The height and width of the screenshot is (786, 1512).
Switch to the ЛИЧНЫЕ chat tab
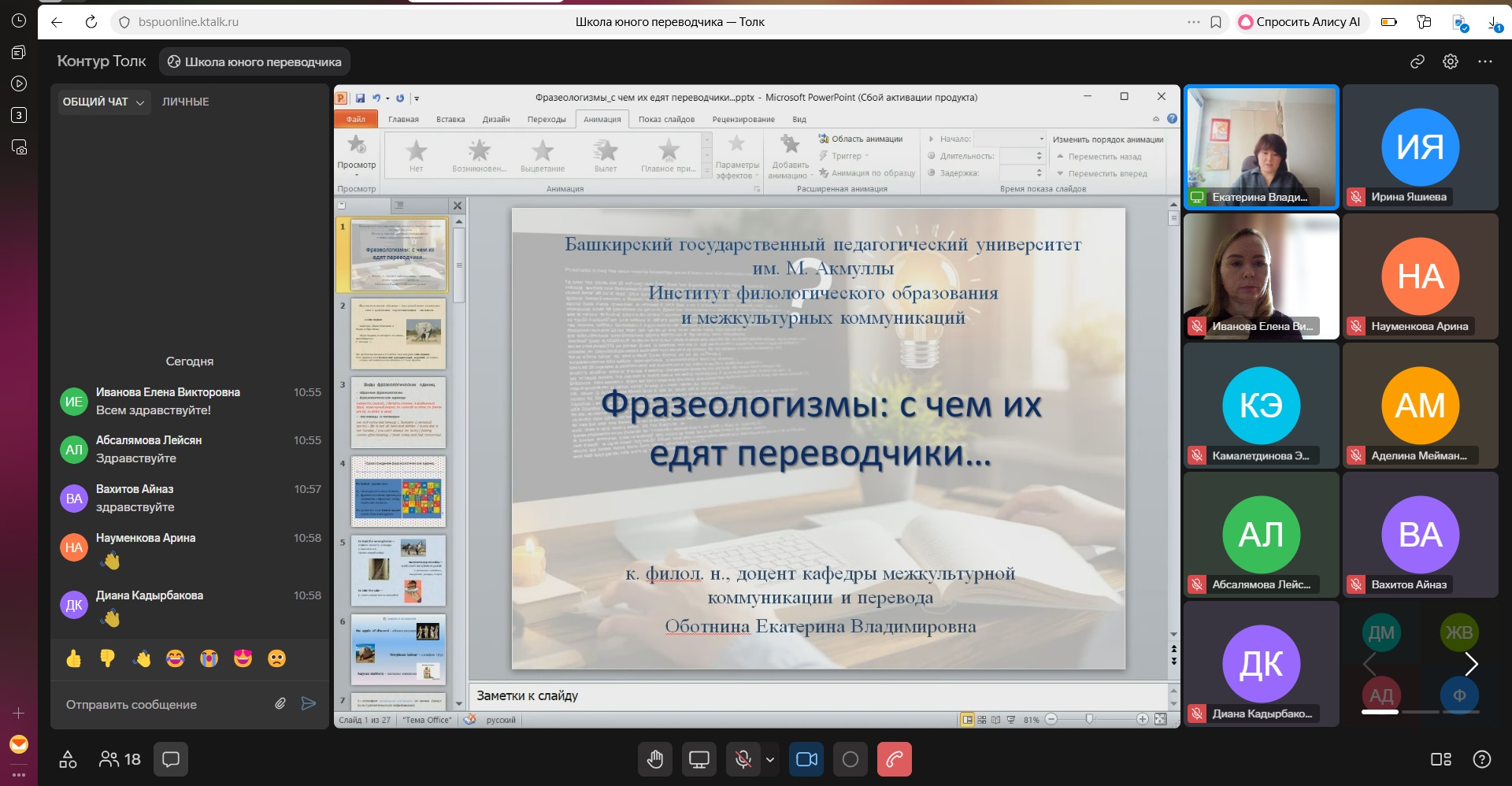tap(185, 102)
